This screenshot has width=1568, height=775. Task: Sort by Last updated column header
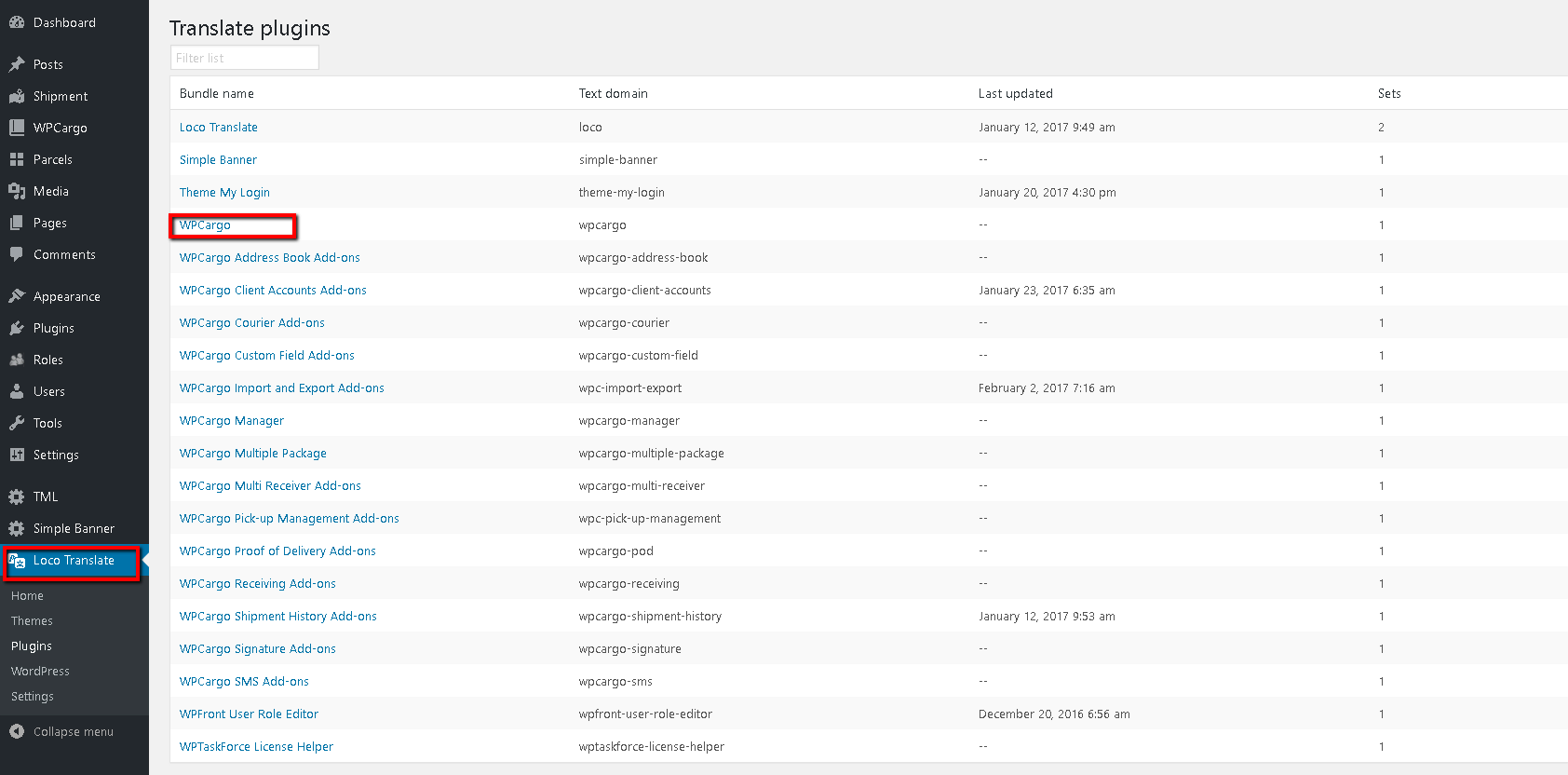click(1015, 94)
